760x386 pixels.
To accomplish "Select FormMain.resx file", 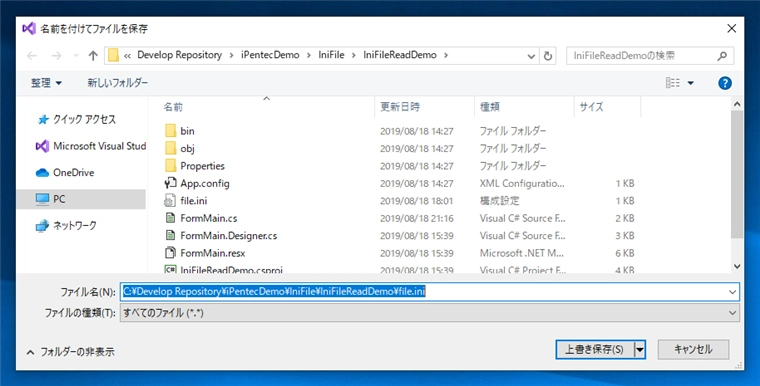I will click(213, 253).
